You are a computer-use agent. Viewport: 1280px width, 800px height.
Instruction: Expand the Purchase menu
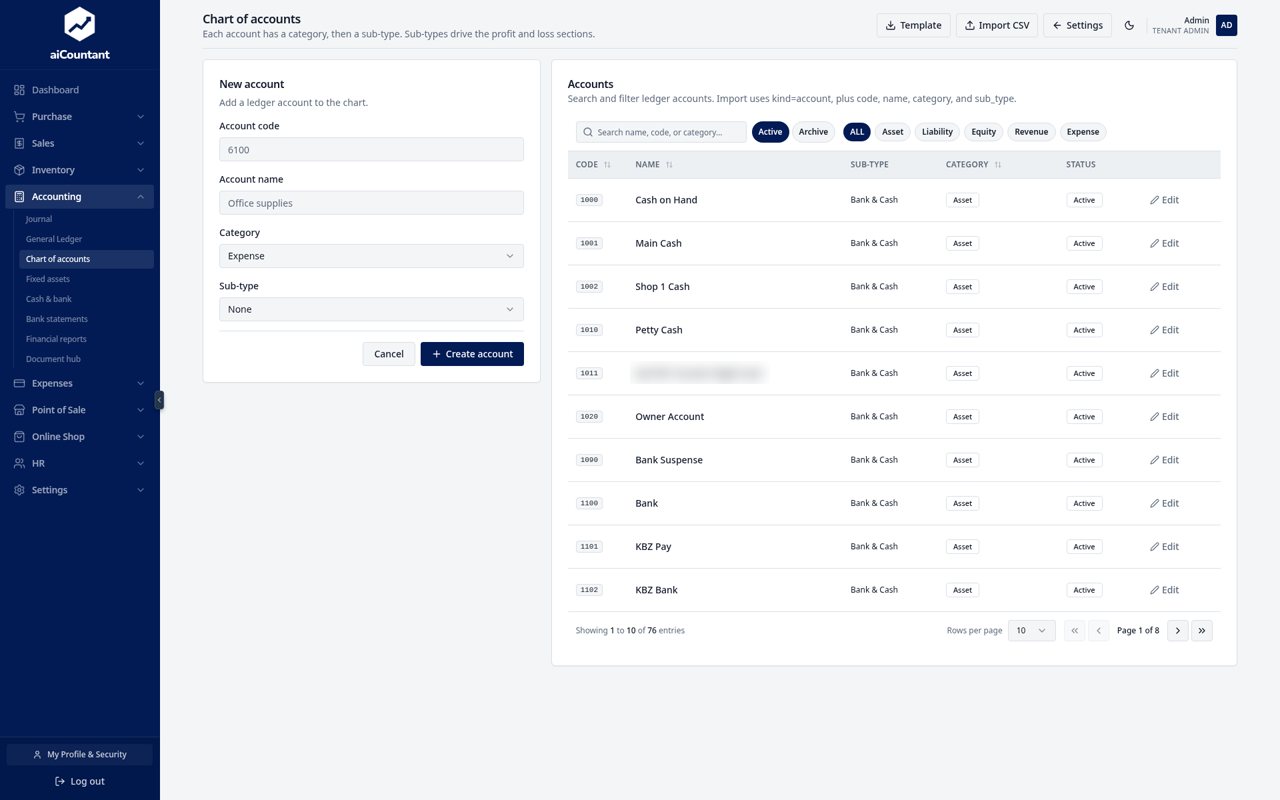coord(80,117)
